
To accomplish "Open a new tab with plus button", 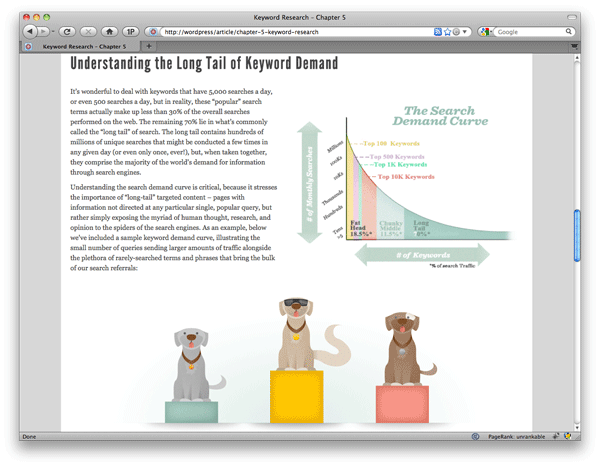I will pyautogui.click(x=150, y=46).
